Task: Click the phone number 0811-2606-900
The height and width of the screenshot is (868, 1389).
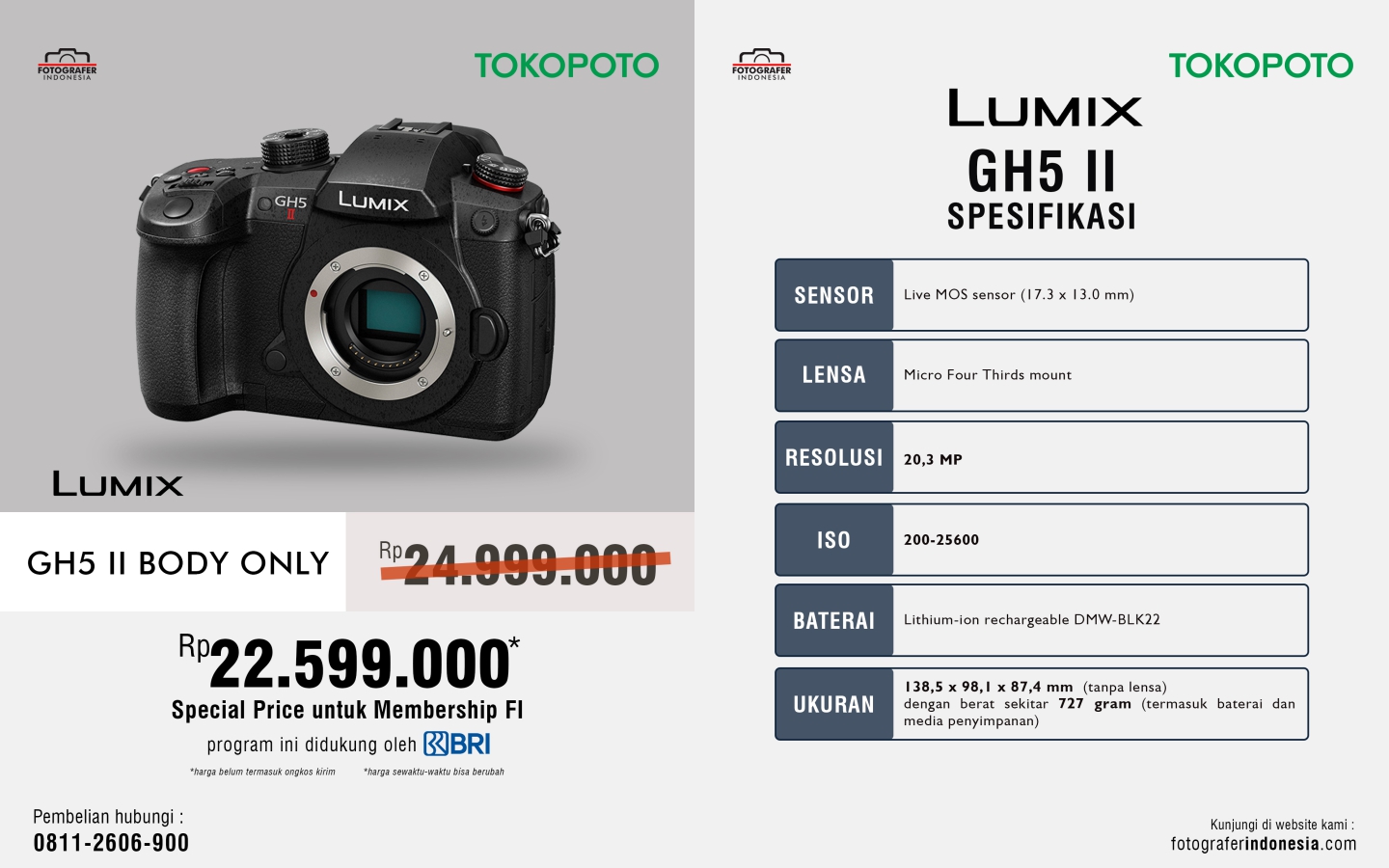Action: point(111,843)
